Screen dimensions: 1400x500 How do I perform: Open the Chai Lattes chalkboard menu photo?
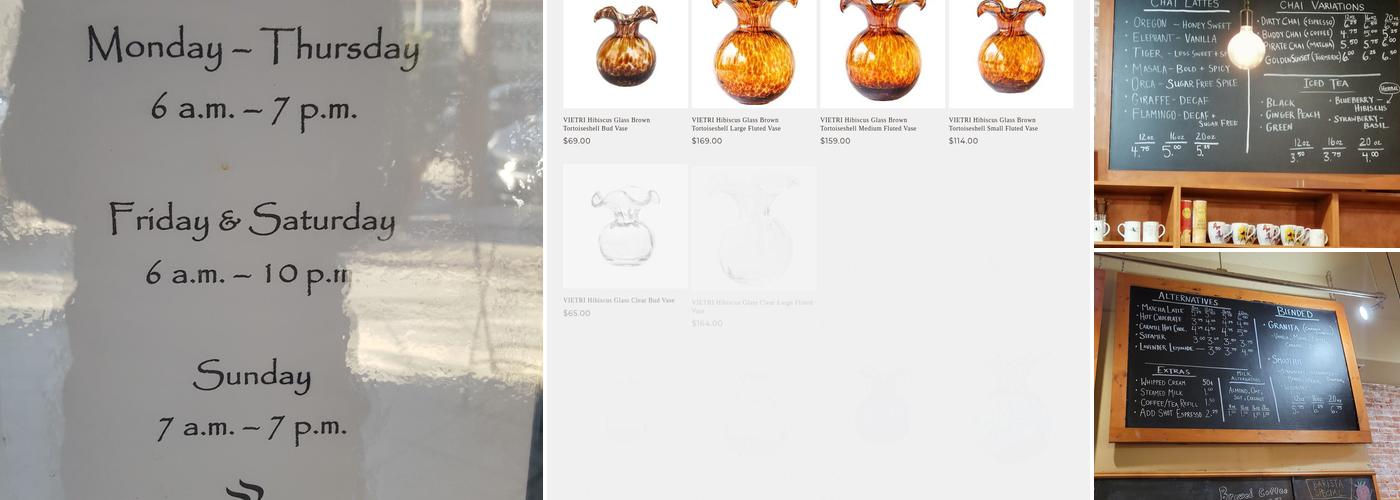point(1247,123)
